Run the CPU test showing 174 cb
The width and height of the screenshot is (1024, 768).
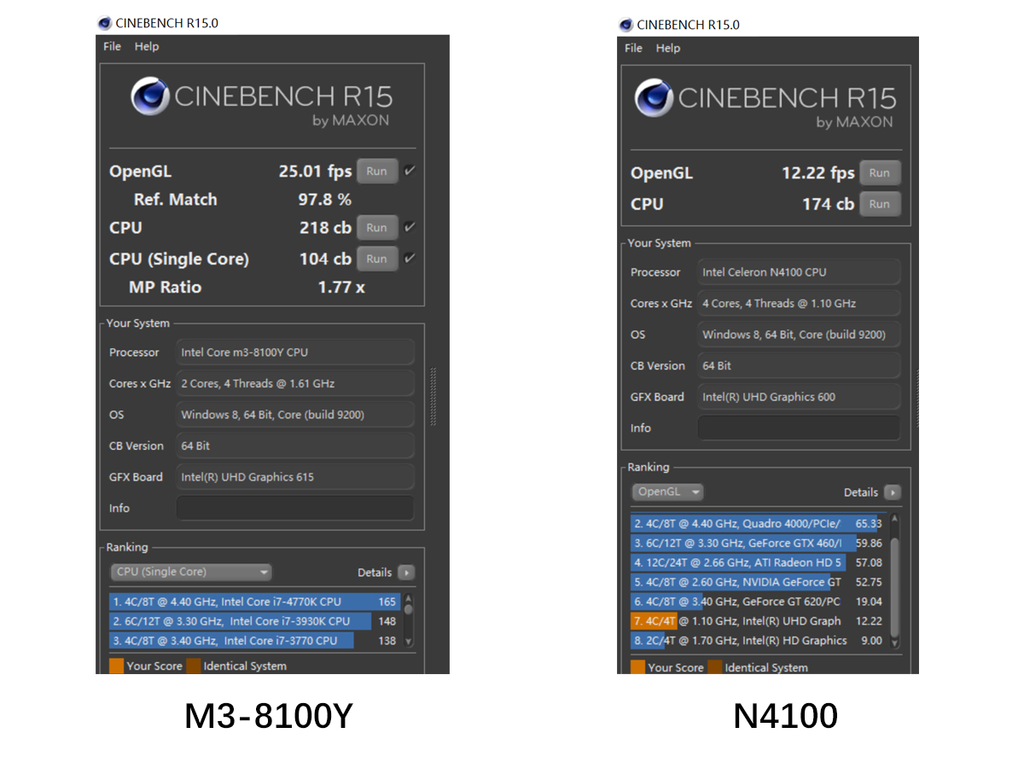pyautogui.click(x=880, y=204)
